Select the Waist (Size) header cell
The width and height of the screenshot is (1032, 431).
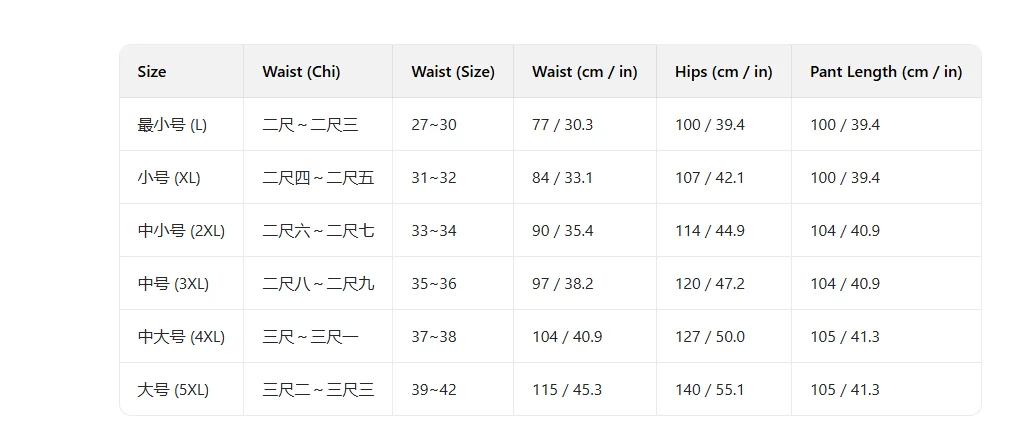coord(453,72)
